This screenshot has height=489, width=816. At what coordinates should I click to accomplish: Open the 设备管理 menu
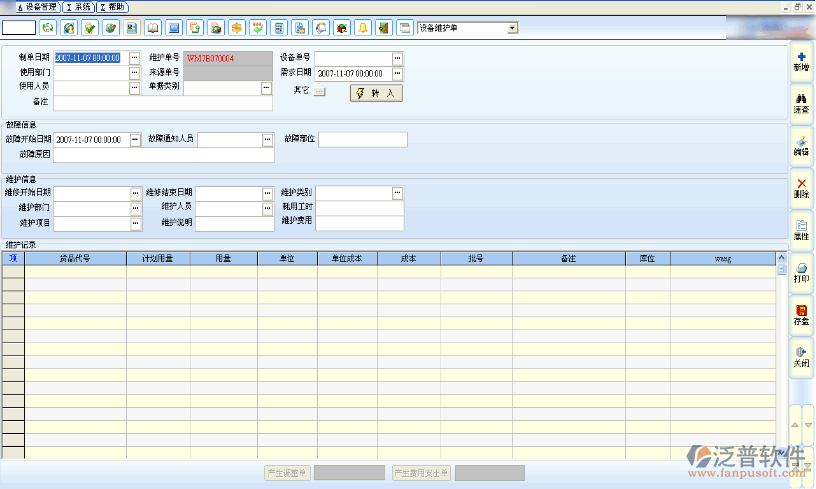[x=29, y=6]
